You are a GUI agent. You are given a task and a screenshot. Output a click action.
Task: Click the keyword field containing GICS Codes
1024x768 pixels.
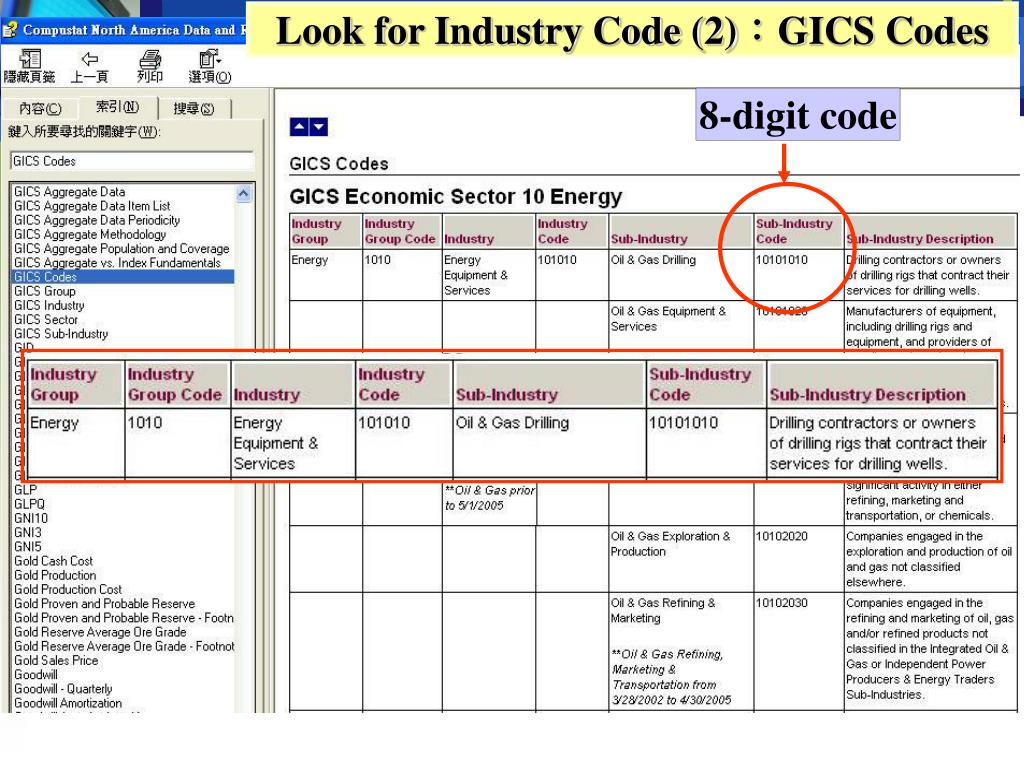coord(131,161)
